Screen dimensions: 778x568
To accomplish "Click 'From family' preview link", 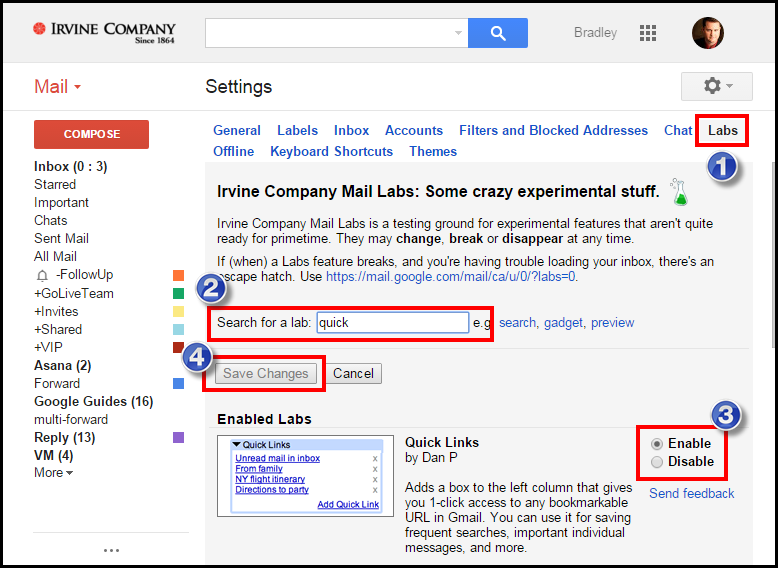I will click(259, 469).
